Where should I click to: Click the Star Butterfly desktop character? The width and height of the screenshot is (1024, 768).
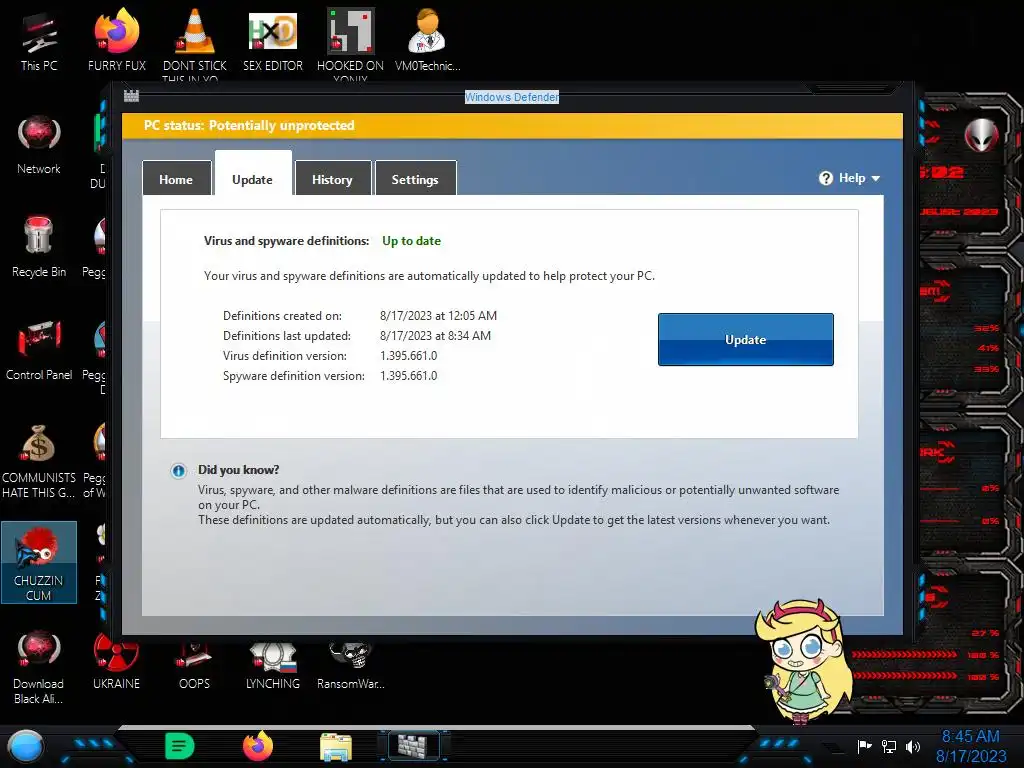pyautogui.click(x=803, y=661)
